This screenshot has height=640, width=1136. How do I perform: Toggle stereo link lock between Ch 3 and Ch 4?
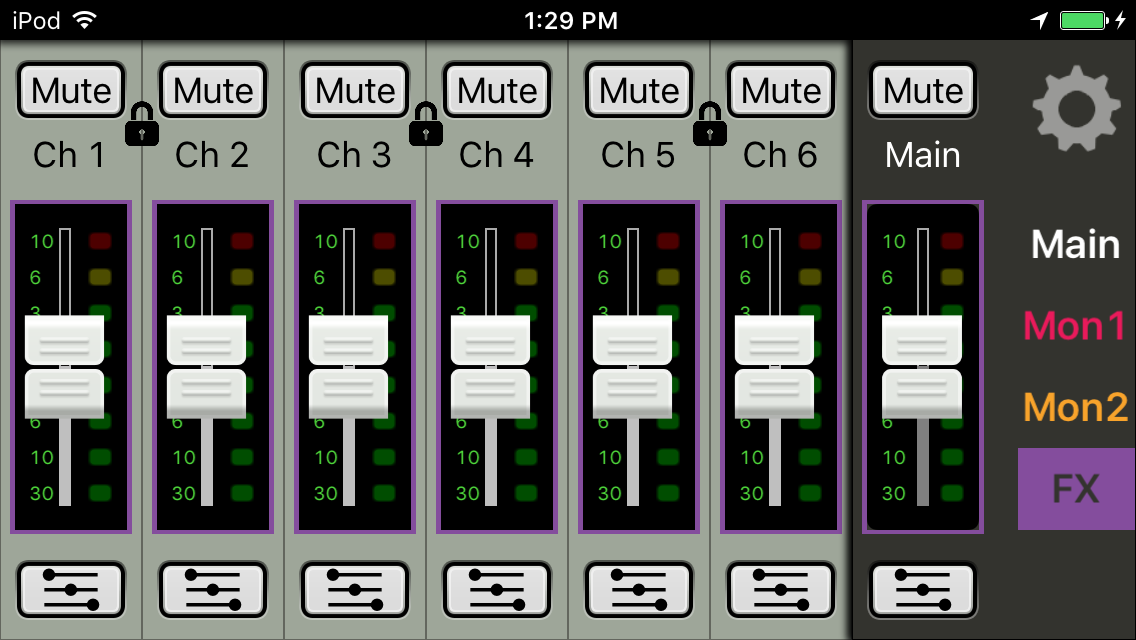(x=426, y=125)
